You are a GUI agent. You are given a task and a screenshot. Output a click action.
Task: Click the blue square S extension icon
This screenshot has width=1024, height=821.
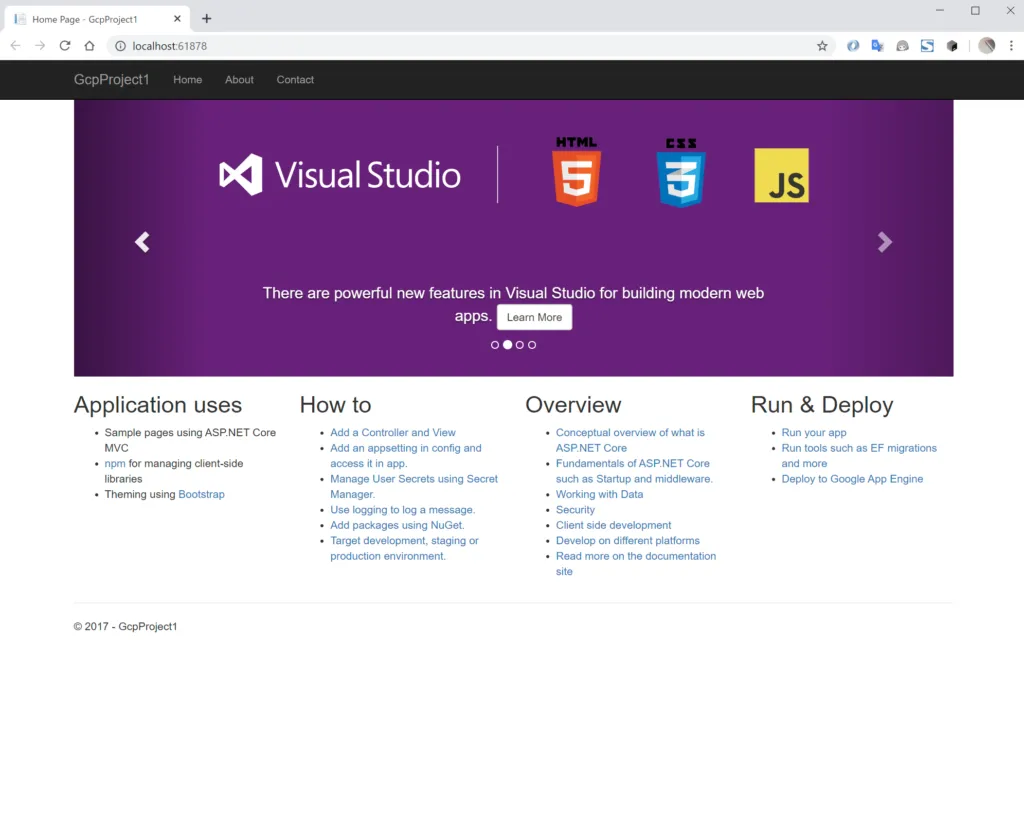(x=927, y=46)
